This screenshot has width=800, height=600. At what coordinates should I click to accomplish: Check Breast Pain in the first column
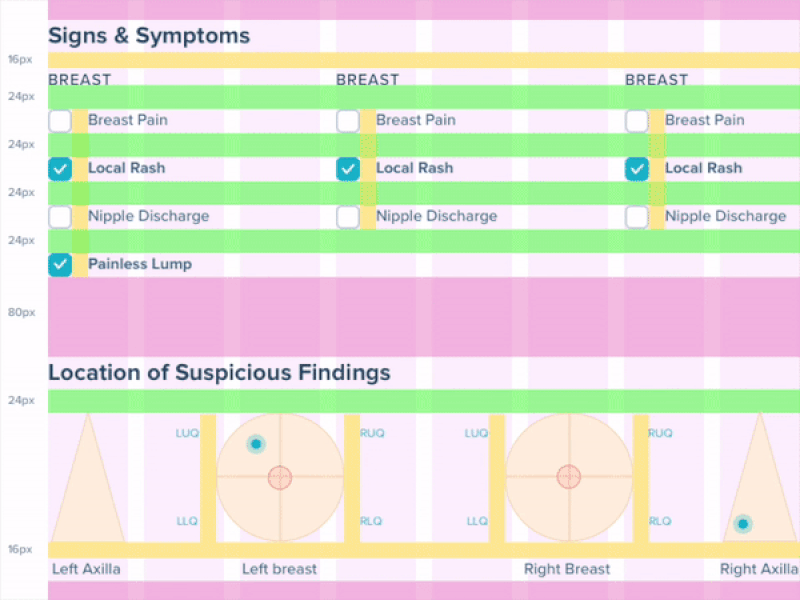[x=59, y=120]
